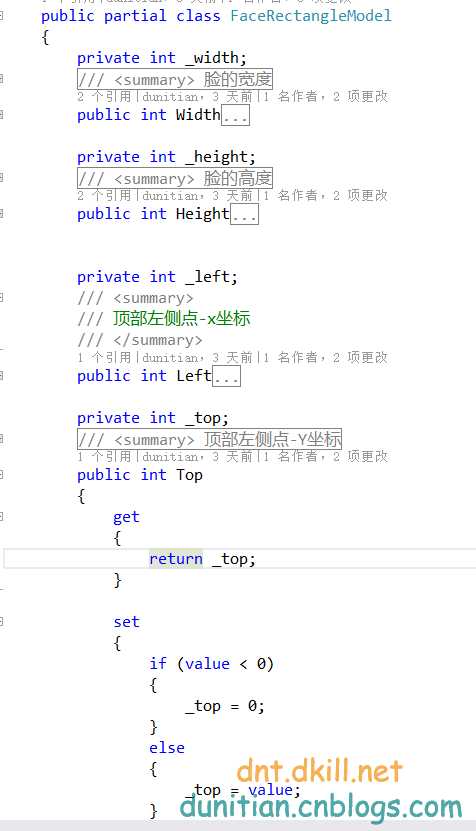
Task: Open the 1 名作者, 2 项更改 CodeLens above Left
Action: pos(325,358)
